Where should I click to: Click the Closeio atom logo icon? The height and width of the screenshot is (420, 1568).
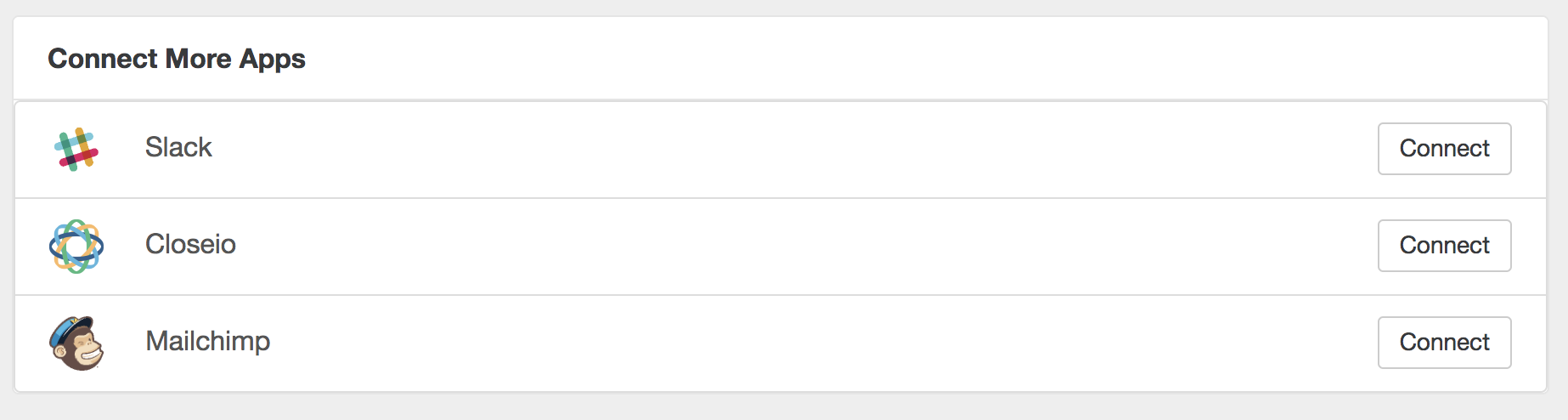coord(76,246)
